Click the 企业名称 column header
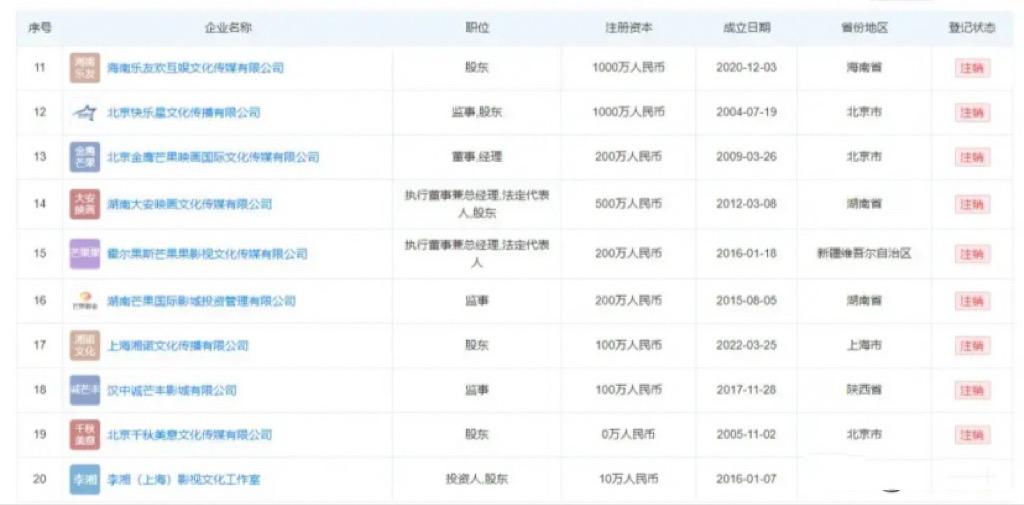This screenshot has width=1024, height=505. 228,27
